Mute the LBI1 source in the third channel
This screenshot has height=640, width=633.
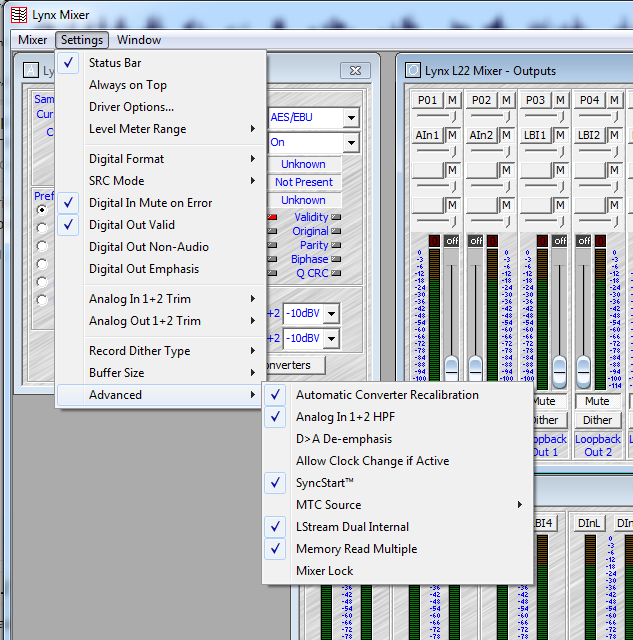[560, 135]
